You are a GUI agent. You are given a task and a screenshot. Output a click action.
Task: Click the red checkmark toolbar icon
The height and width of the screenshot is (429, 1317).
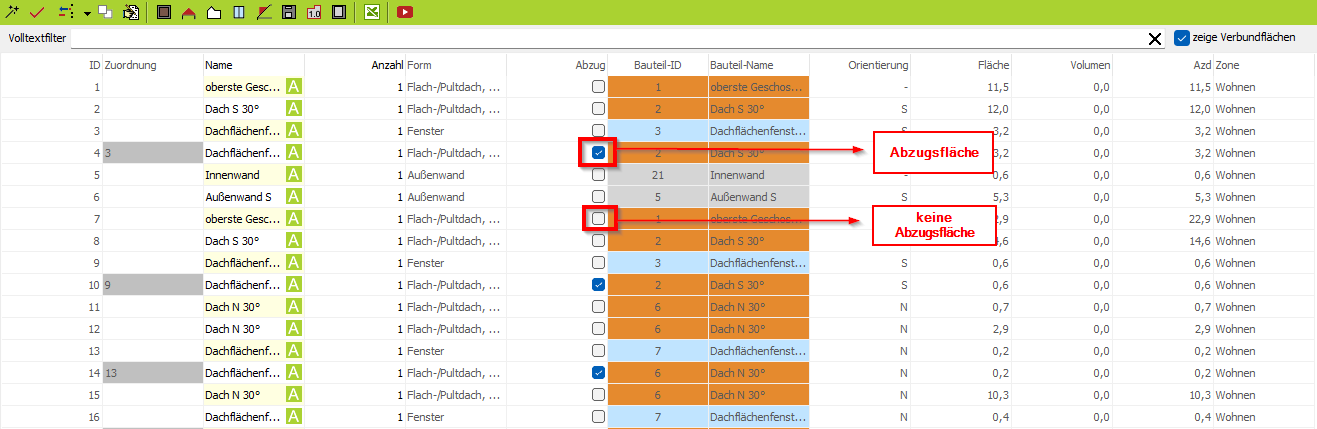(37, 12)
